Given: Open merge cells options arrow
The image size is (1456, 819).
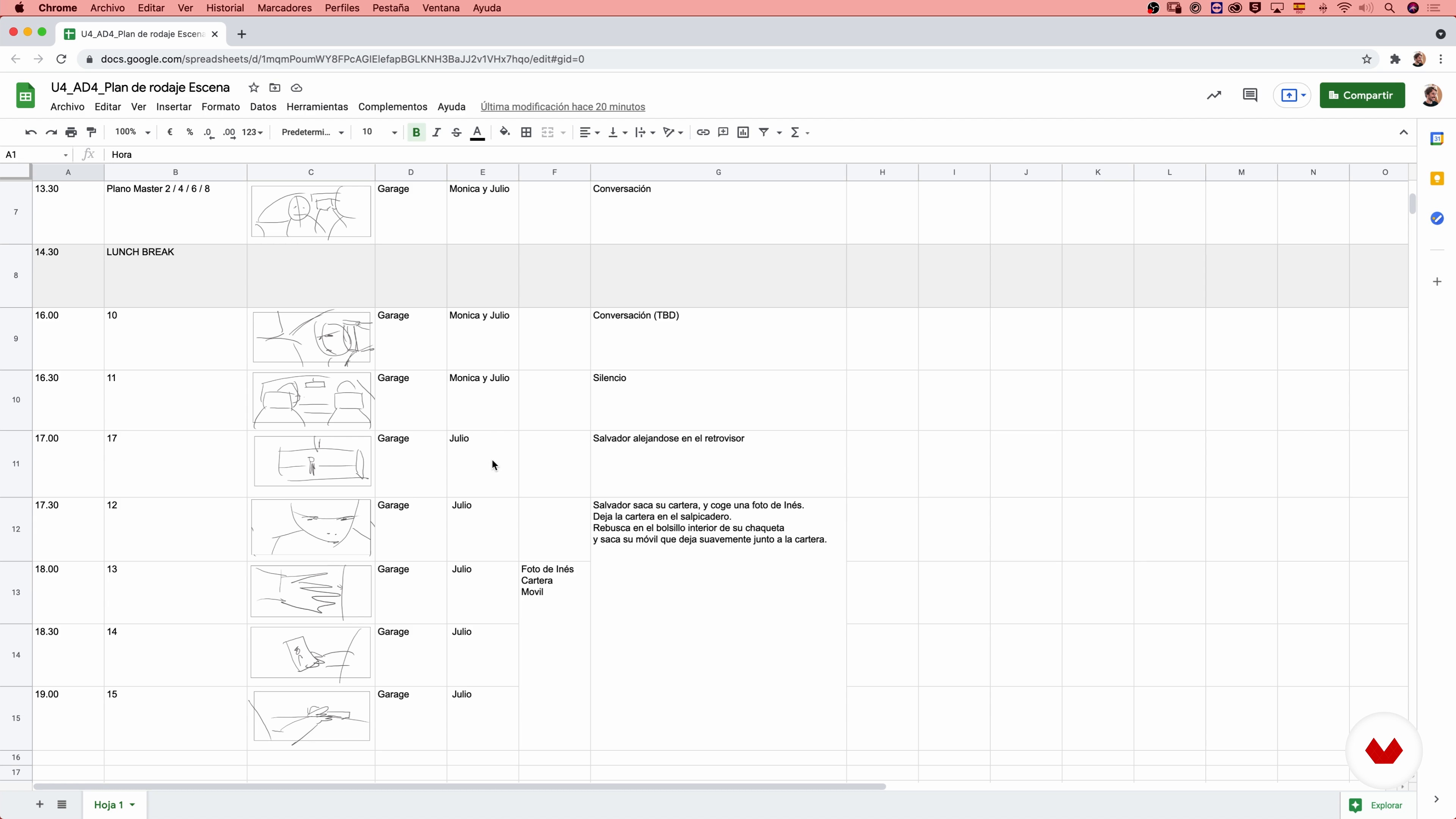Looking at the screenshot, I should click(563, 132).
